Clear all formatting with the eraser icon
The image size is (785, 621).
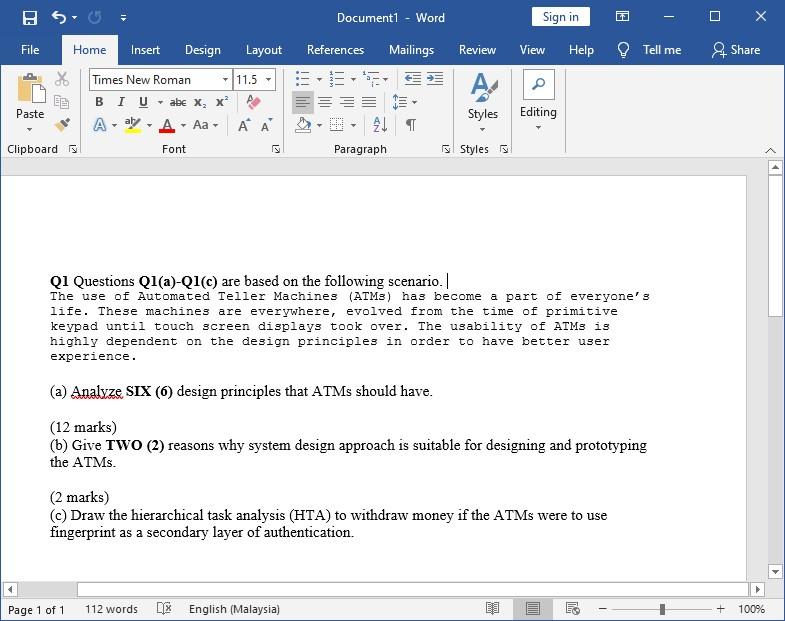point(253,102)
